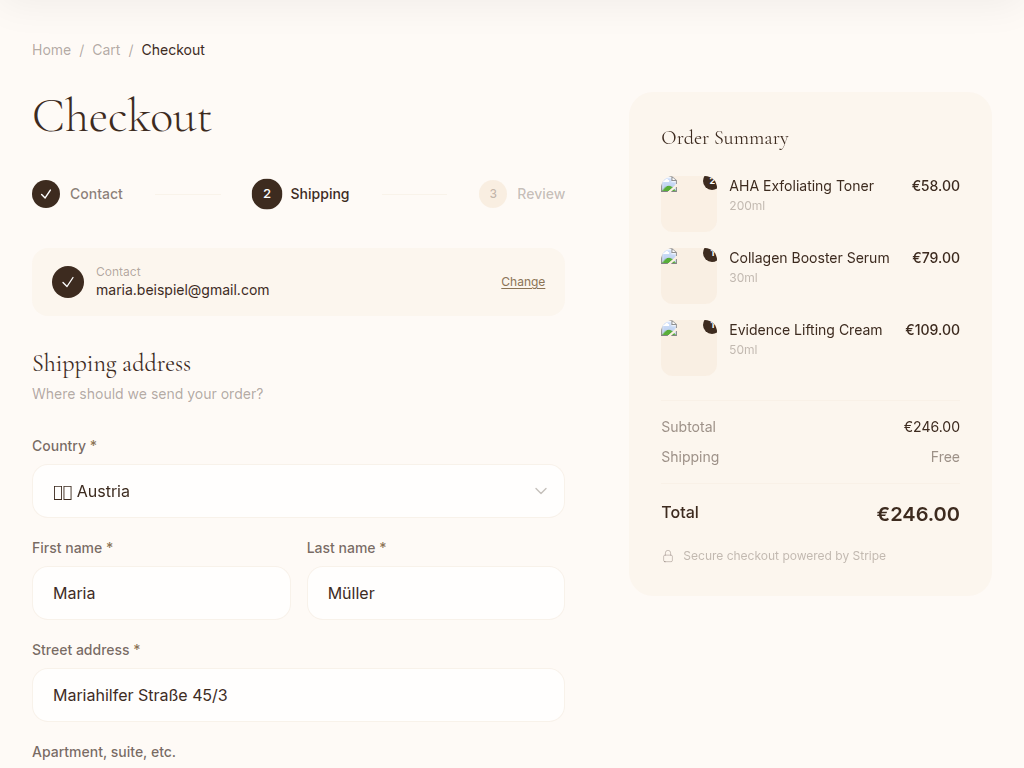Go to Home in the breadcrumb
The width and height of the screenshot is (1024, 768).
(51, 50)
